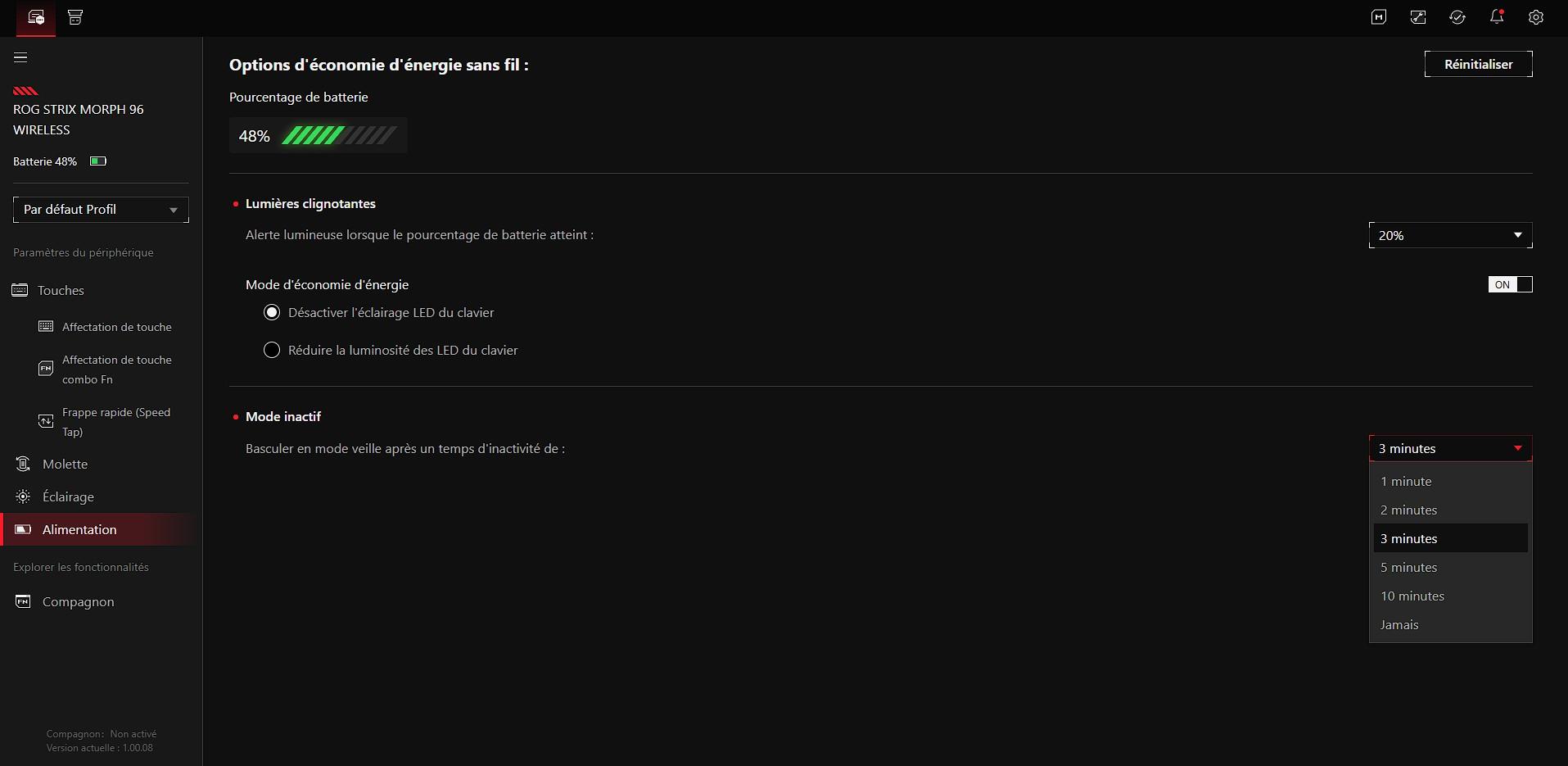The width and height of the screenshot is (1568, 766).
Task: Open the store icon in the top bar
Action: (75, 17)
